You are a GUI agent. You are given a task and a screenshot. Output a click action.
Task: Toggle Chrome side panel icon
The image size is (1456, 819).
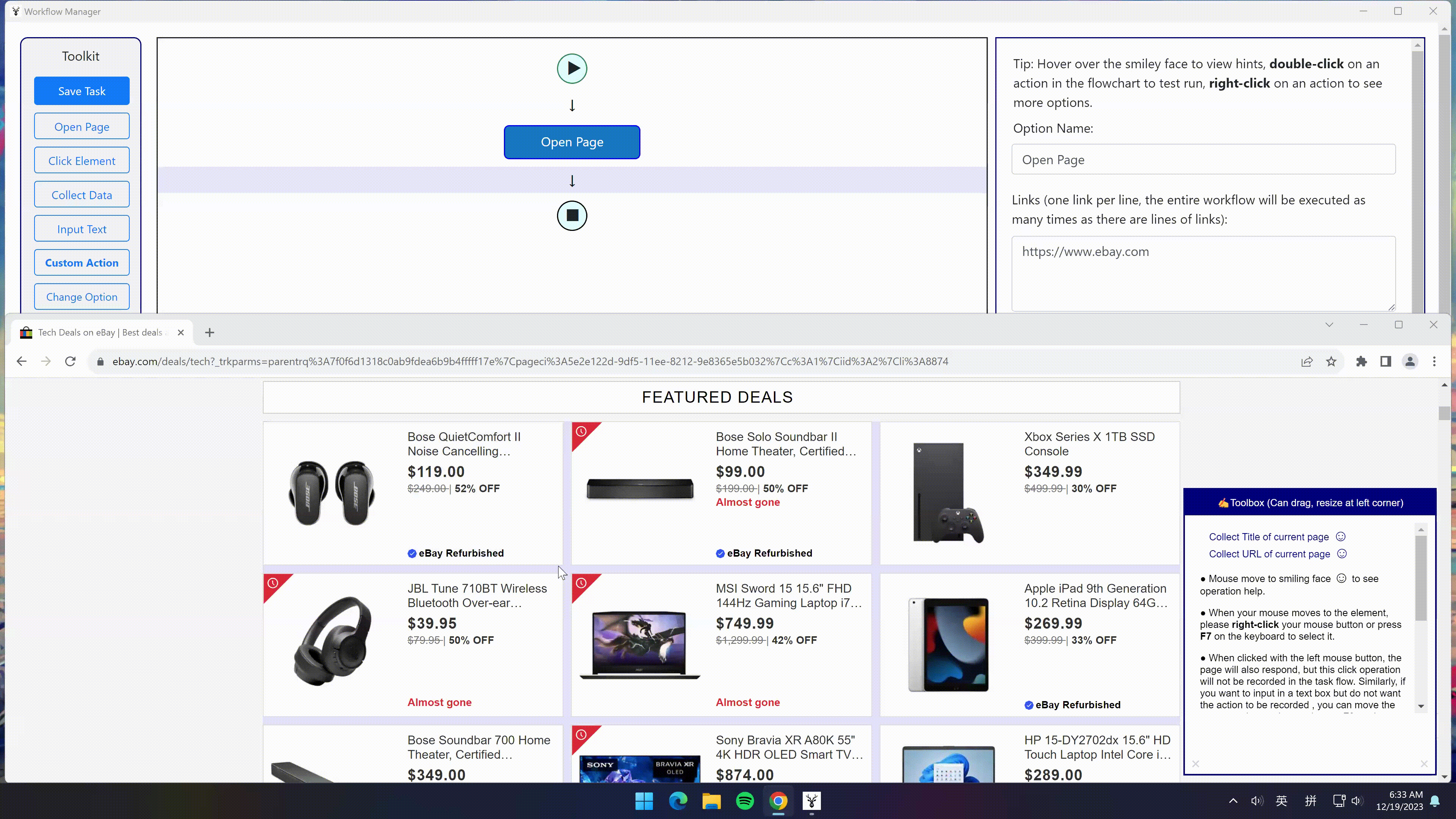tap(1385, 361)
